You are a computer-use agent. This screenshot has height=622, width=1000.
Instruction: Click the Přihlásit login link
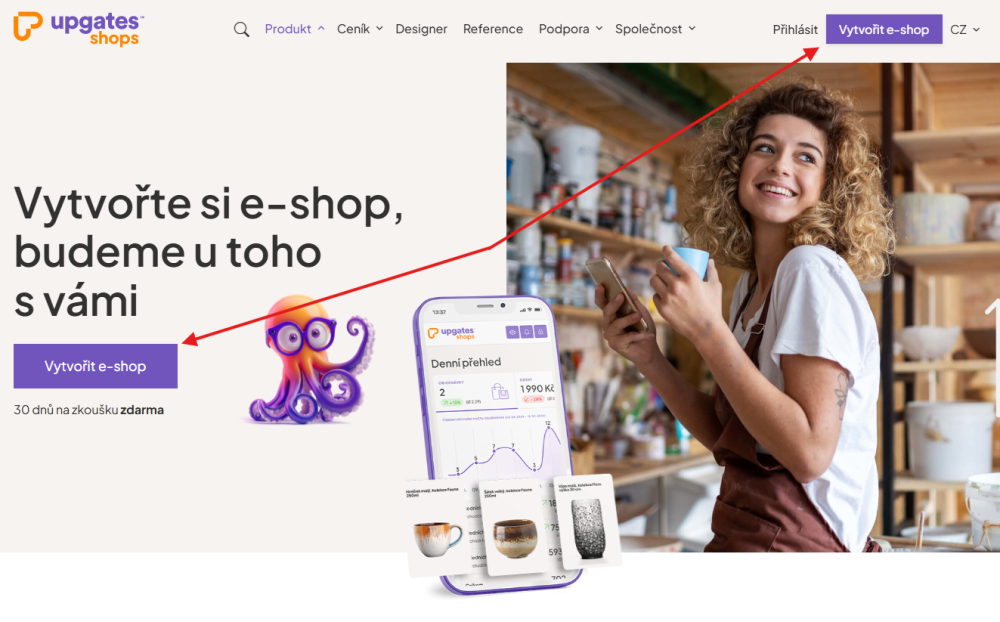pyautogui.click(x=795, y=29)
